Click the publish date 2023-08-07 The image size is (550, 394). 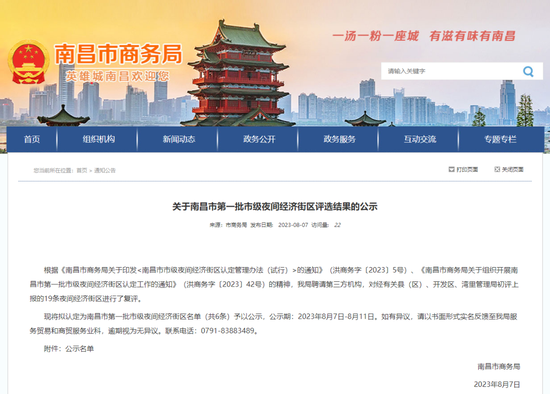pyautogui.click(x=293, y=225)
